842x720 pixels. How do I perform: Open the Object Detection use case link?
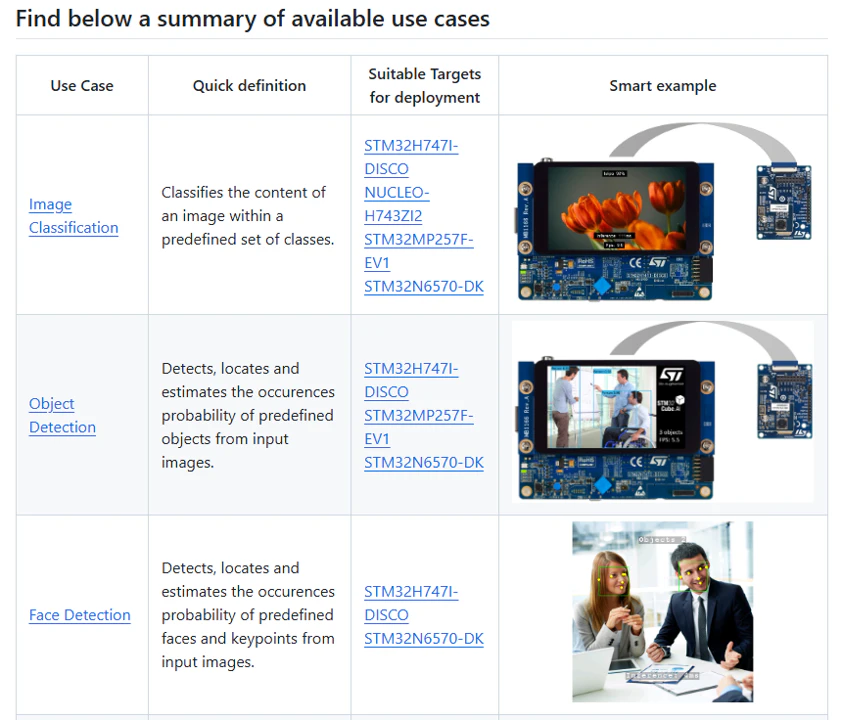(x=62, y=415)
